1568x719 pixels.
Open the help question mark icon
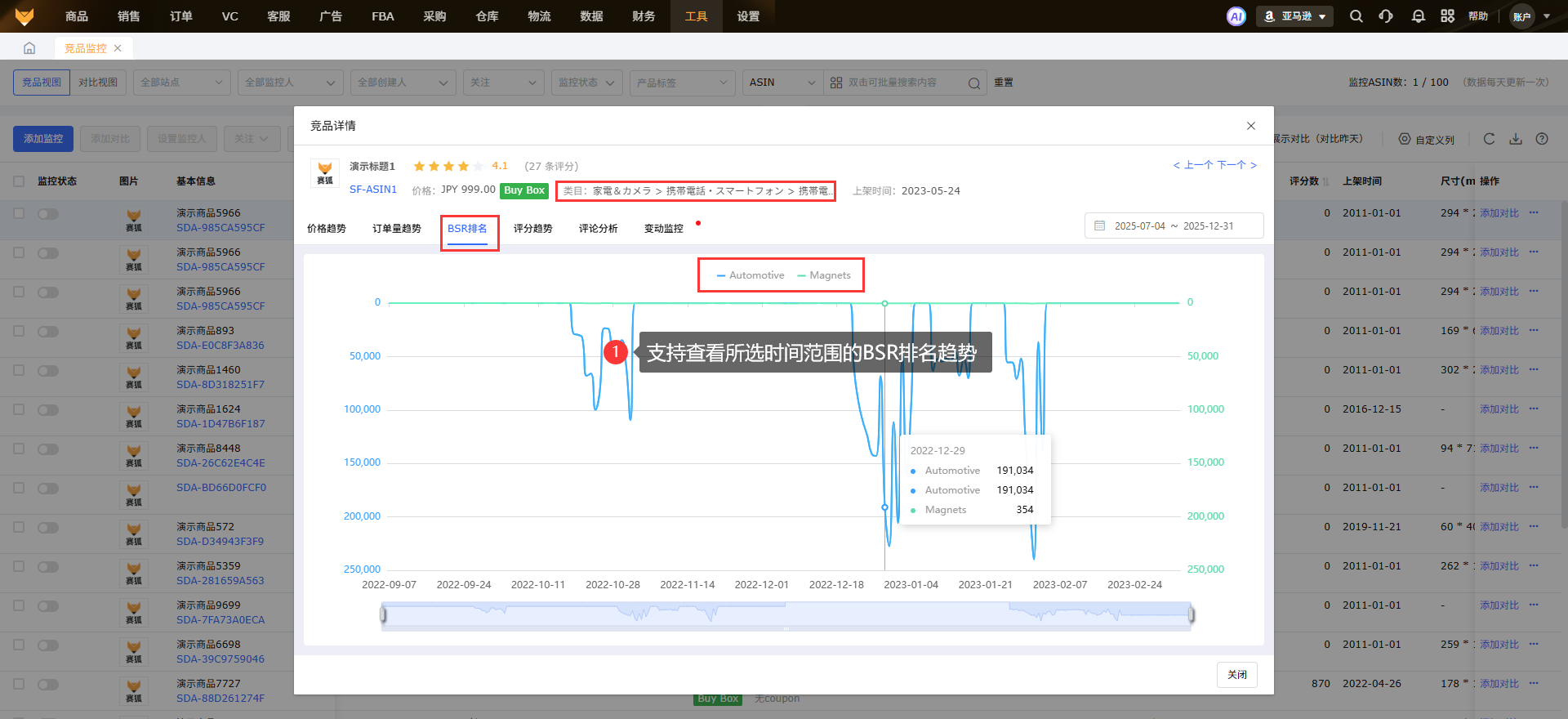tap(1542, 139)
